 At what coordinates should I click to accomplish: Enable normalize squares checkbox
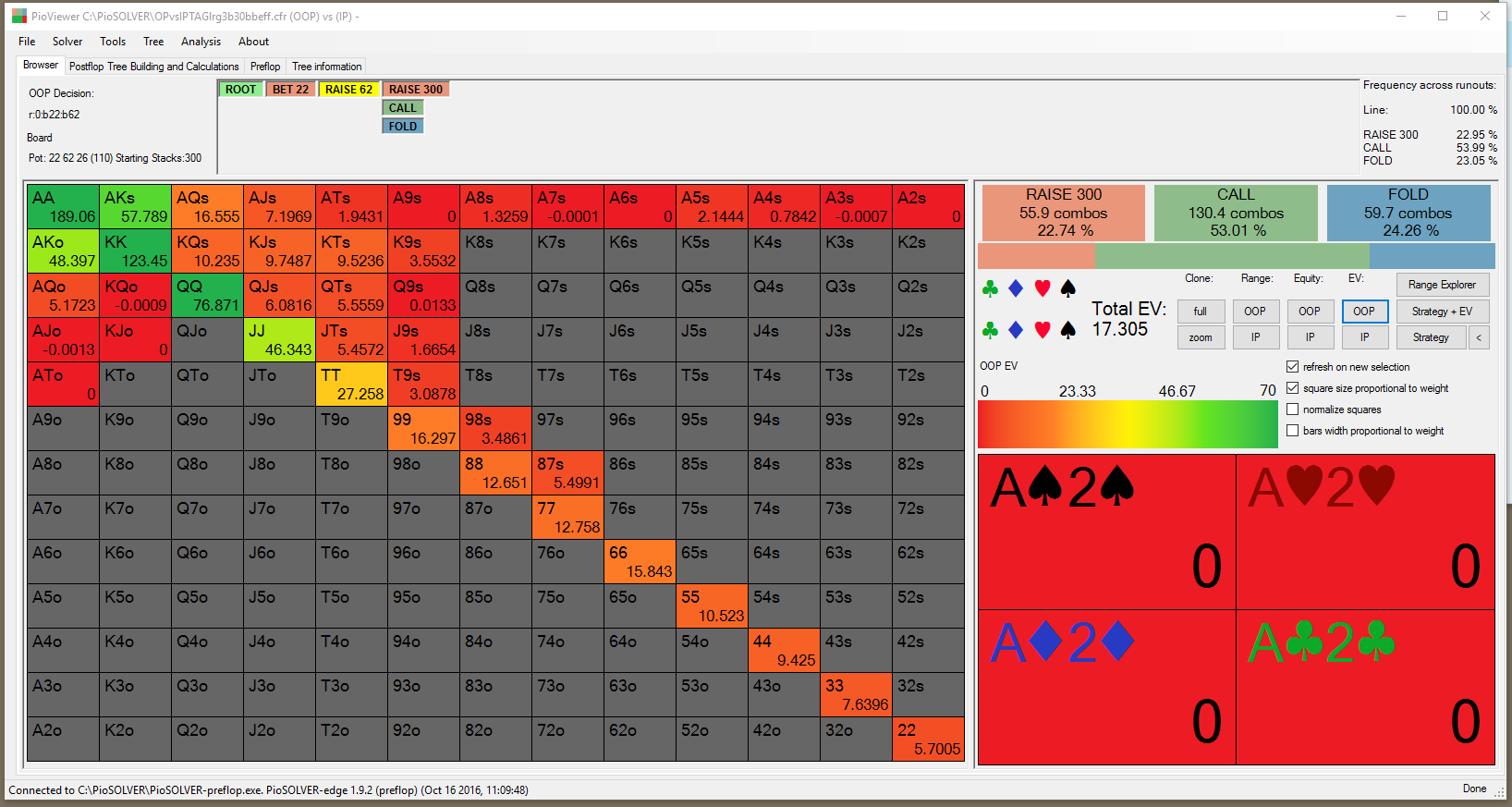point(1293,410)
